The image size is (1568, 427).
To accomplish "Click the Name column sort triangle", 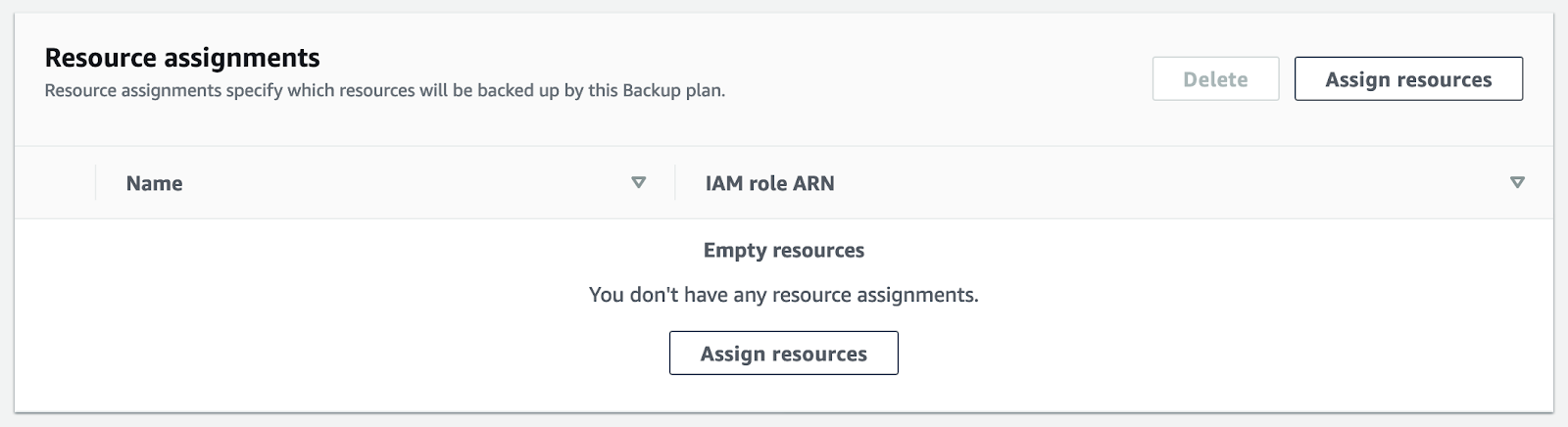I will (x=639, y=182).
